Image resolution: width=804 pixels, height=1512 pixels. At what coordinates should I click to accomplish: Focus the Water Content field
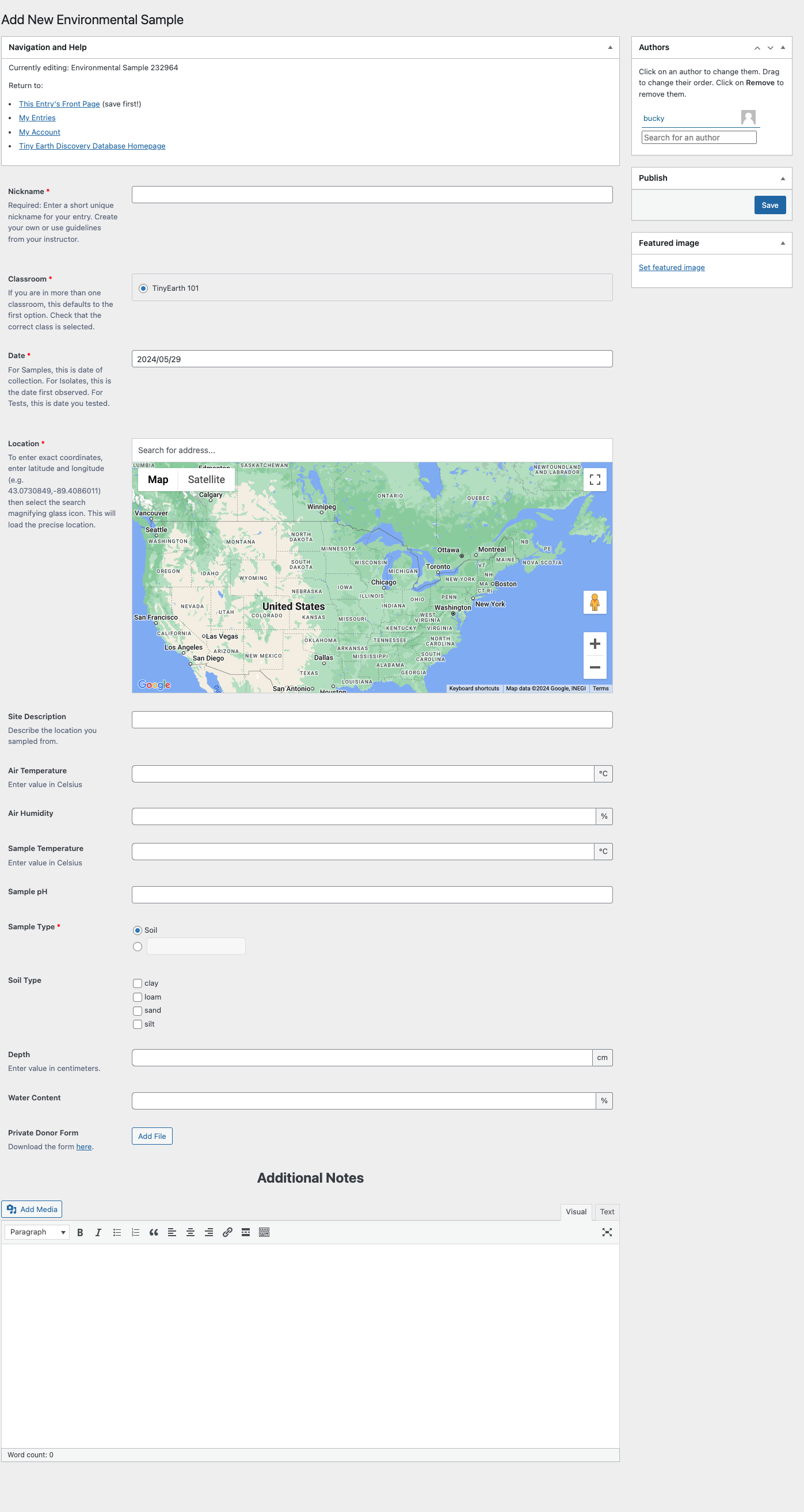coord(364,1100)
